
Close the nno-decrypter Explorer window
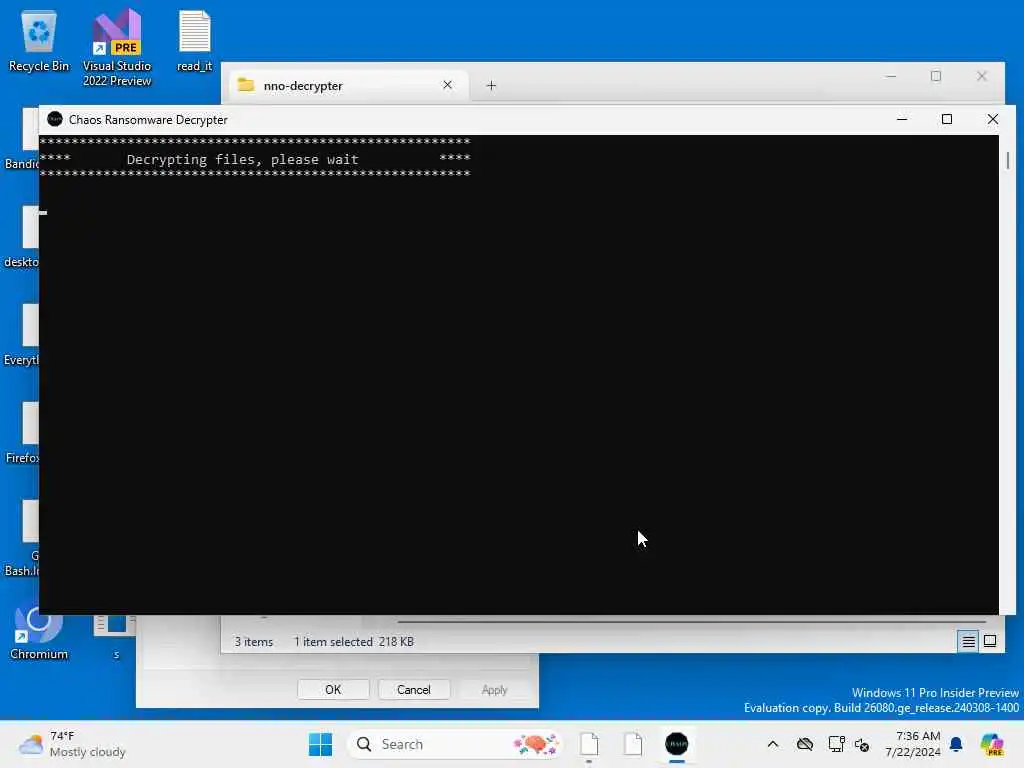982,76
